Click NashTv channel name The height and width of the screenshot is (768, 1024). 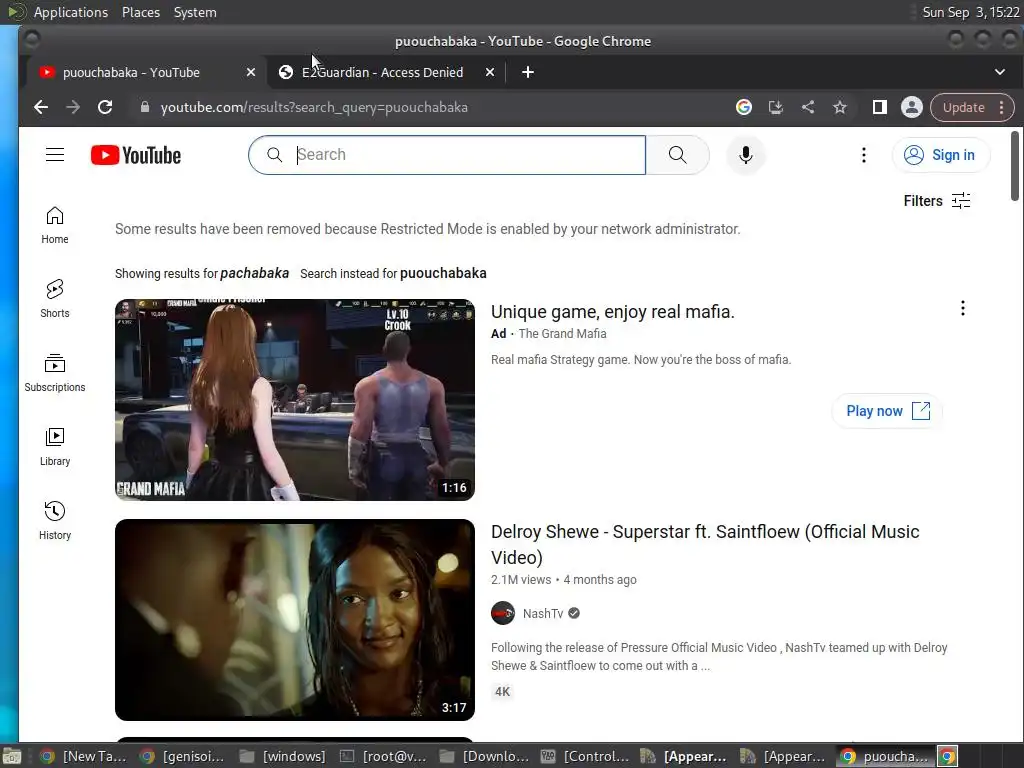(543, 613)
